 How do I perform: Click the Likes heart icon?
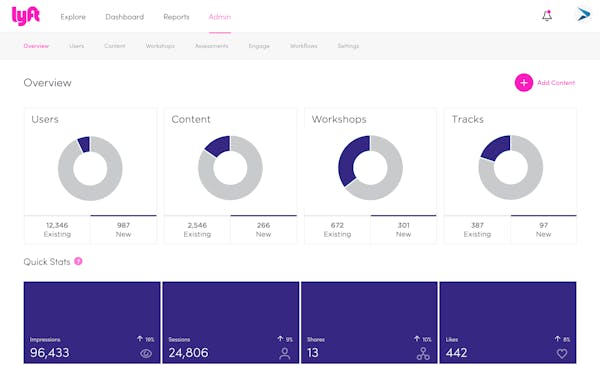coord(562,353)
